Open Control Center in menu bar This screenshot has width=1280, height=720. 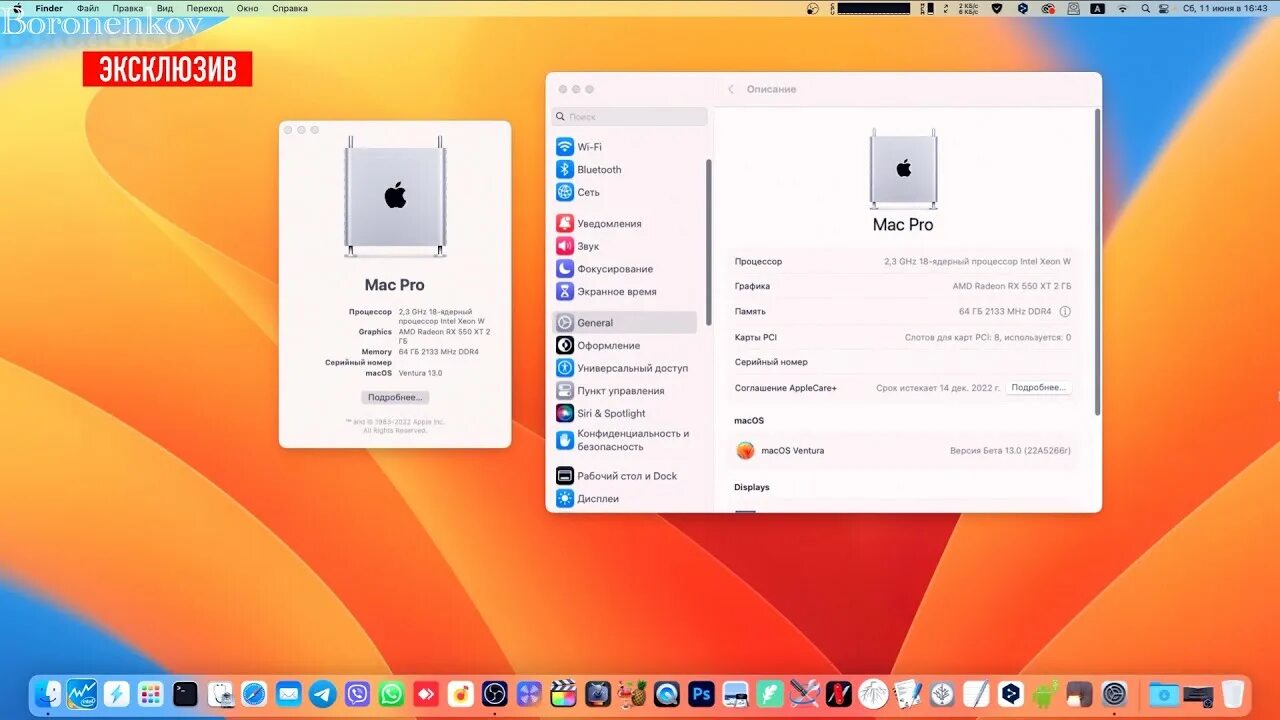point(1166,8)
